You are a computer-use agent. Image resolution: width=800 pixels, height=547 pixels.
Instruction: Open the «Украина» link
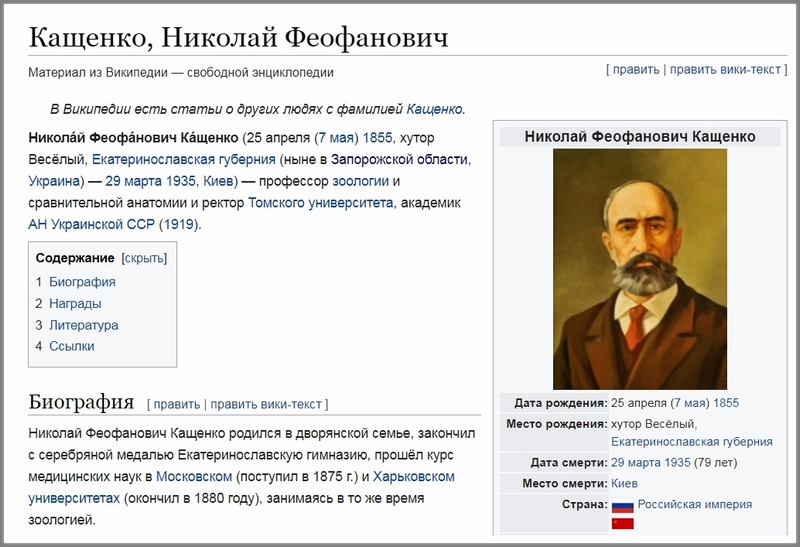pyautogui.click(x=54, y=181)
